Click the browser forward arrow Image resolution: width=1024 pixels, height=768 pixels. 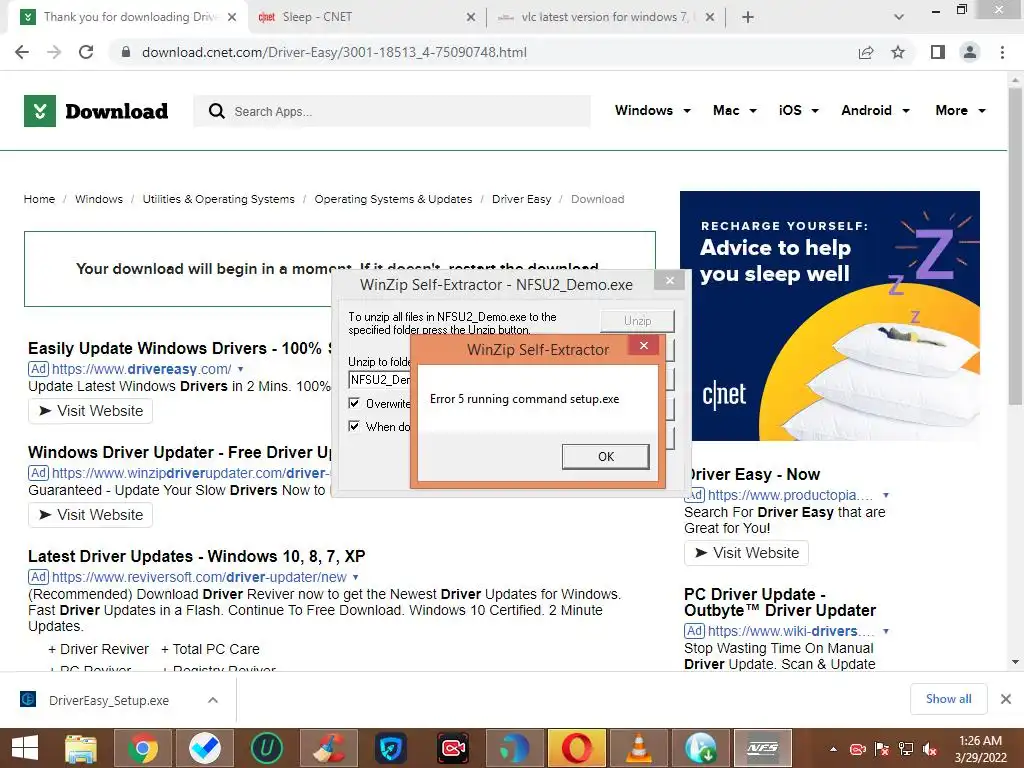tap(54, 52)
